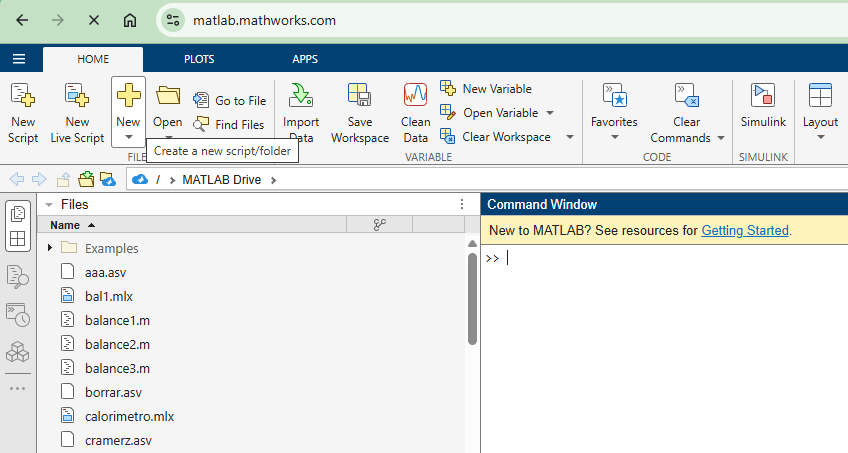
Task: Expand the Clear Workspace dropdown arrow
Action: click(569, 137)
